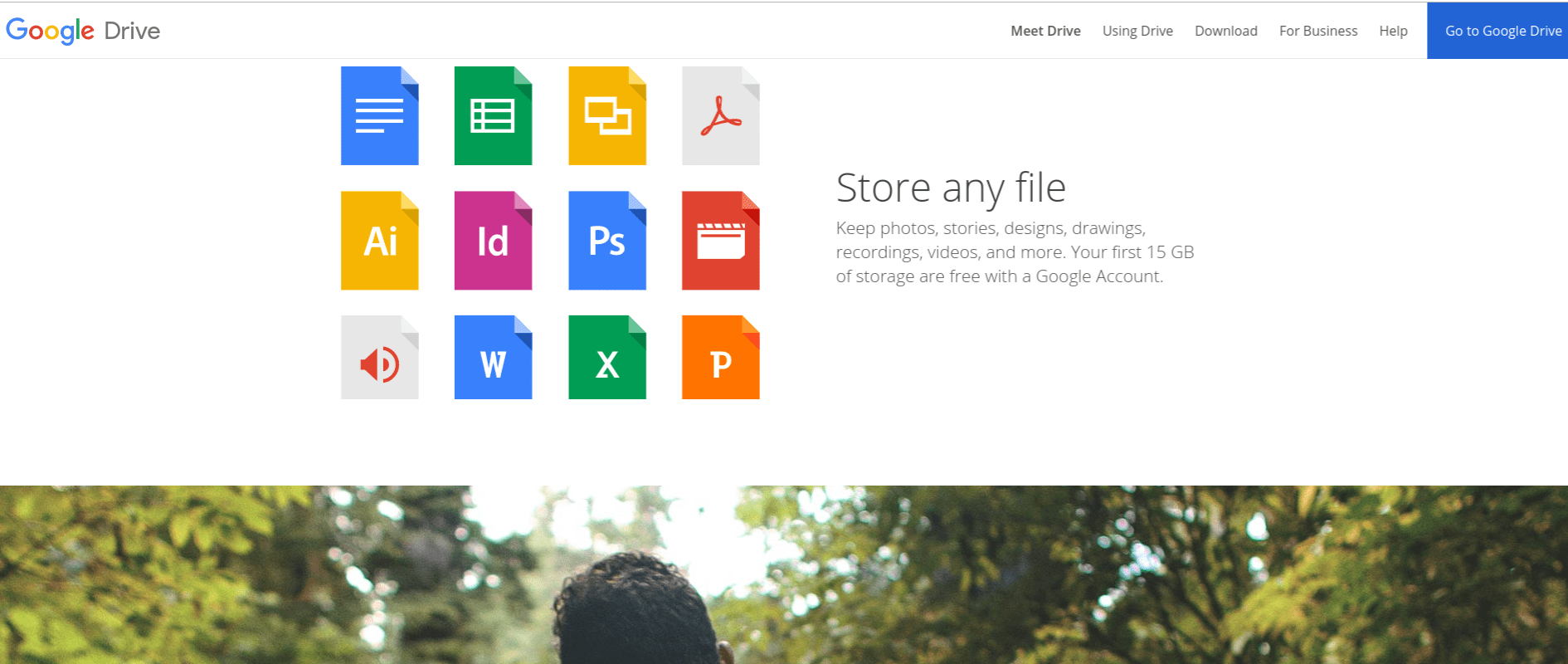Click the blue W Word file icon

[x=494, y=358]
